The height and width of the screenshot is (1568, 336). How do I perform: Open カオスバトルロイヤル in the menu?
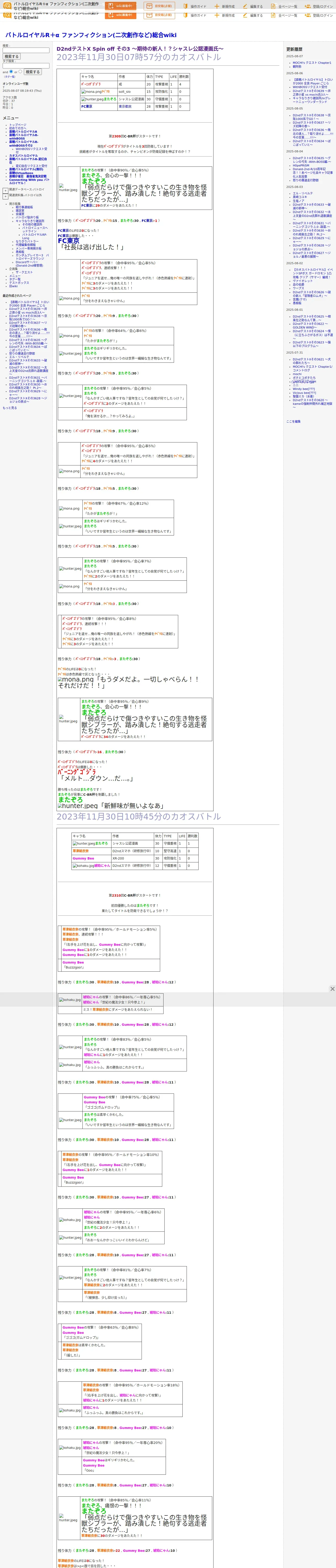[23, 156]
